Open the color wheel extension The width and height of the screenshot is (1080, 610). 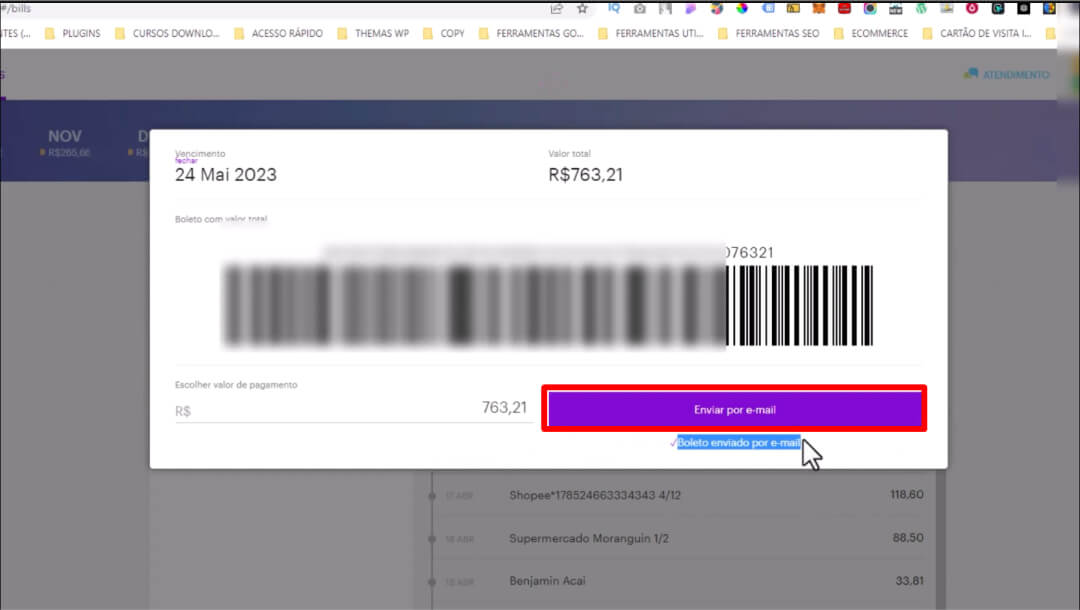point(740,7)
